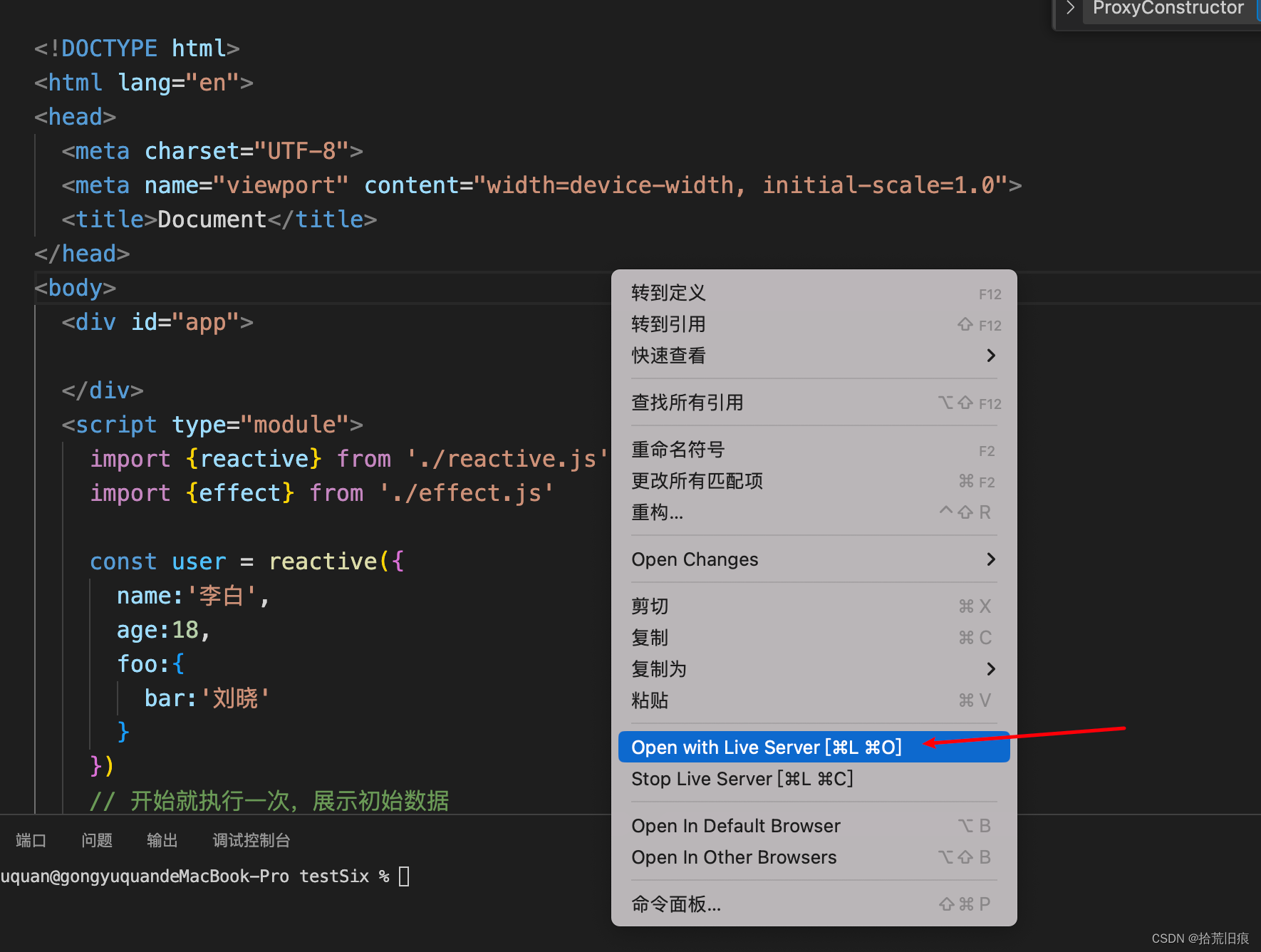This screenshot has height=952, width=1261.
Task: Click the div id="app" tag
Action: pyautogui.click(x=157, y=322)
